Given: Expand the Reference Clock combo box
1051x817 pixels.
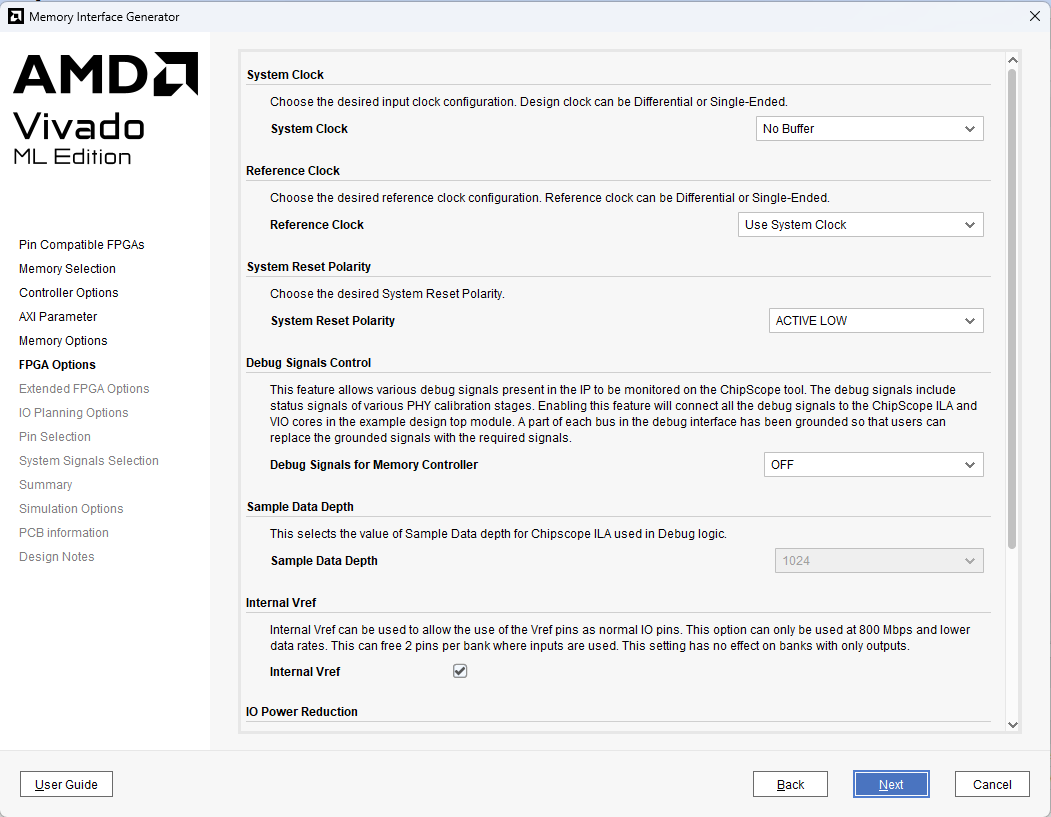Looking at the screenshot, I should click(x=860, y=225).
